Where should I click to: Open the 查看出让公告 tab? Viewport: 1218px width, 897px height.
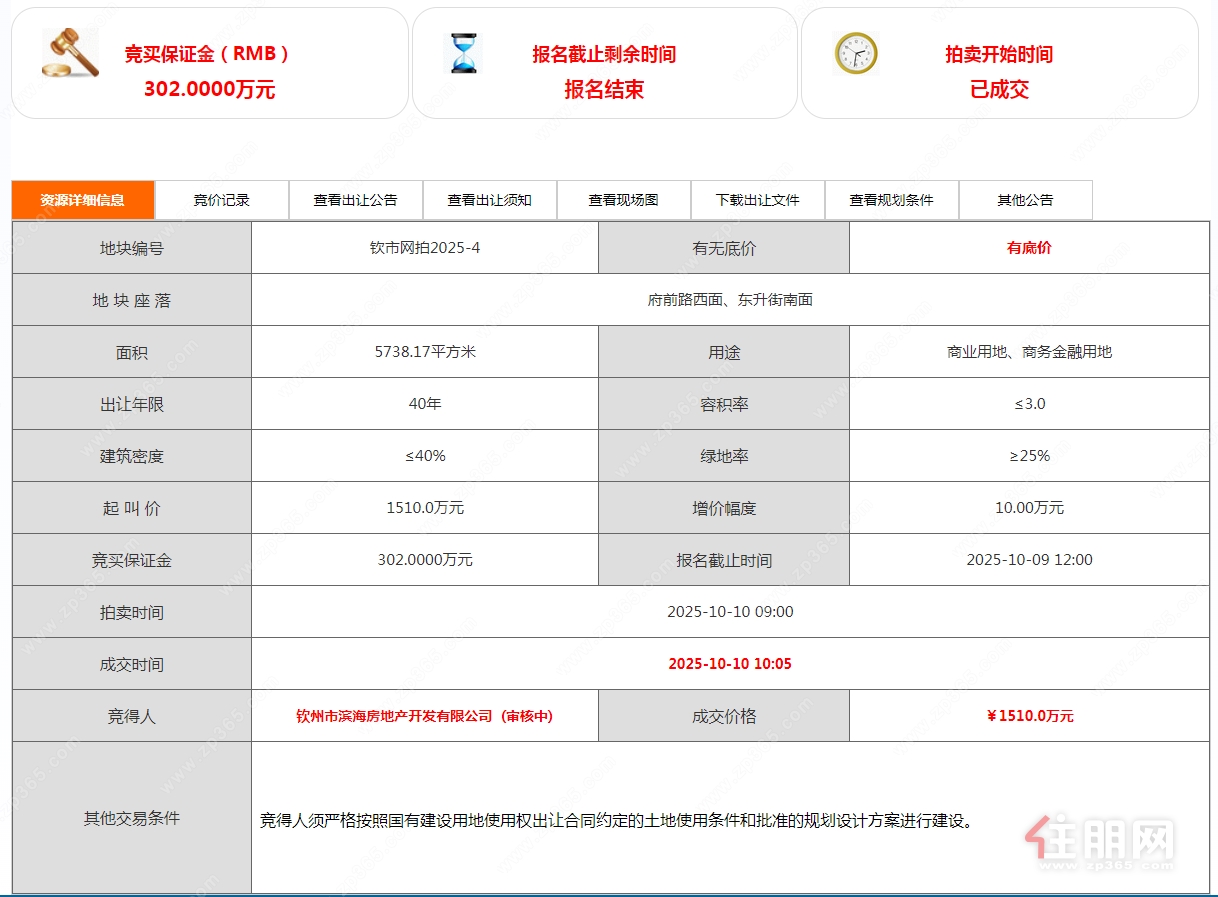[355, 200]
